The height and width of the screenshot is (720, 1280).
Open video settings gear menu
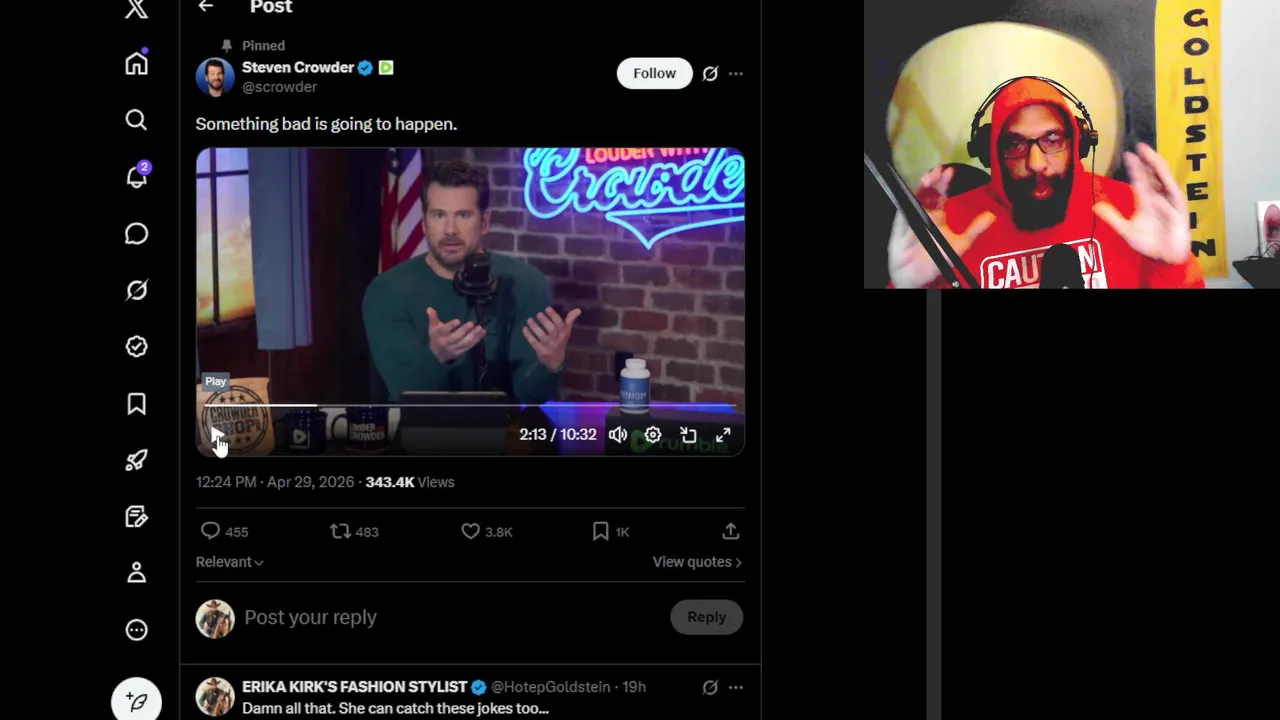(653, 435)
